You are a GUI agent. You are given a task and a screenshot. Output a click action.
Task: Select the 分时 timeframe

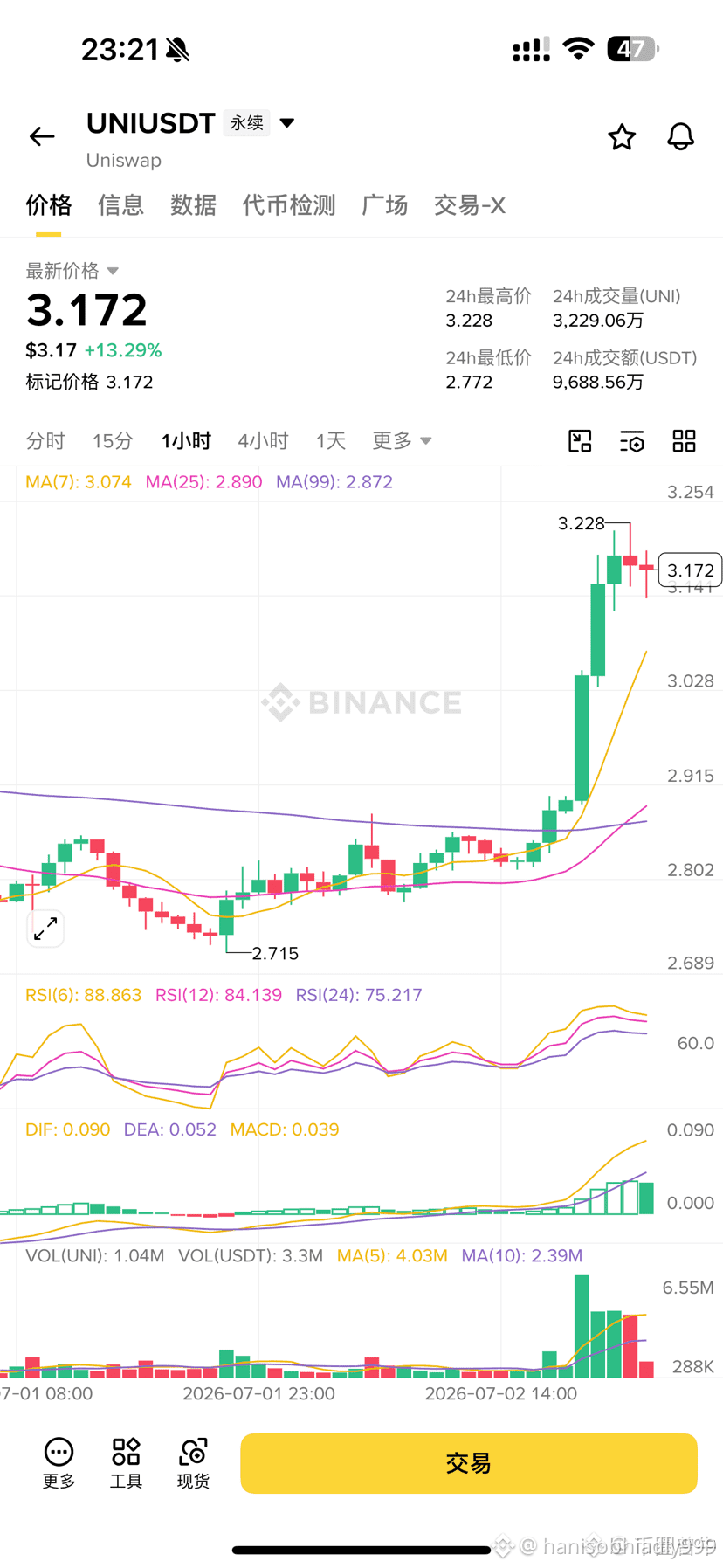(45, 440)
